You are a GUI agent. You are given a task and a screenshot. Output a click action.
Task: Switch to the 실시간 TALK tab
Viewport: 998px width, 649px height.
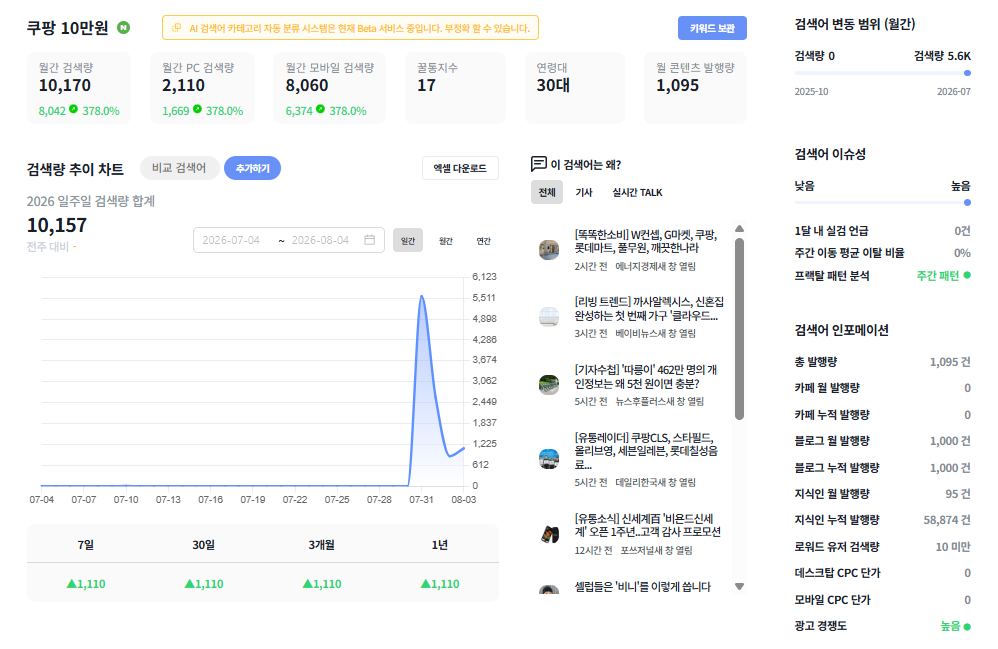[637, 192]
